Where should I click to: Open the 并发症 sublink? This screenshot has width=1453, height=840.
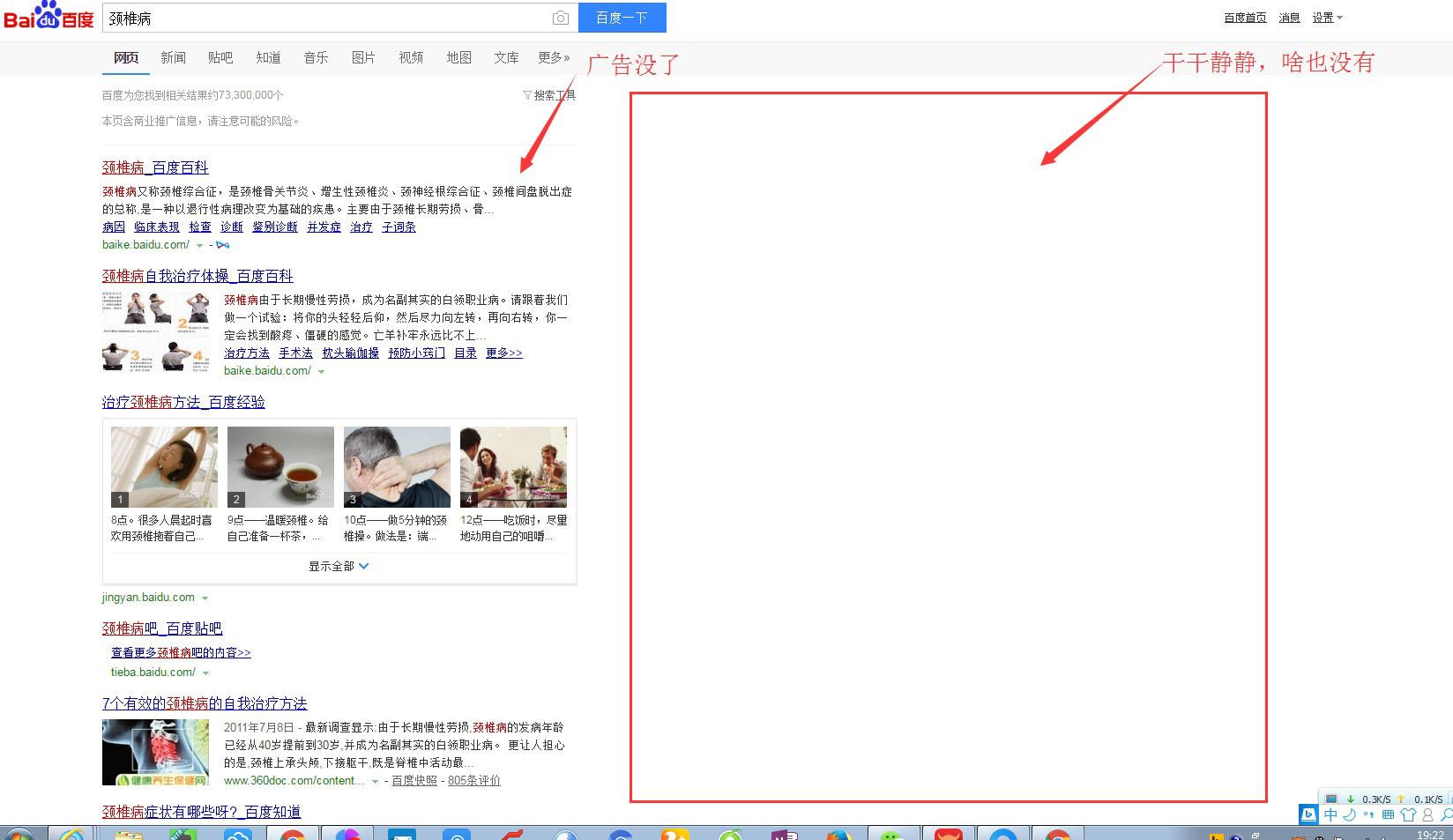tap(324, 227)
